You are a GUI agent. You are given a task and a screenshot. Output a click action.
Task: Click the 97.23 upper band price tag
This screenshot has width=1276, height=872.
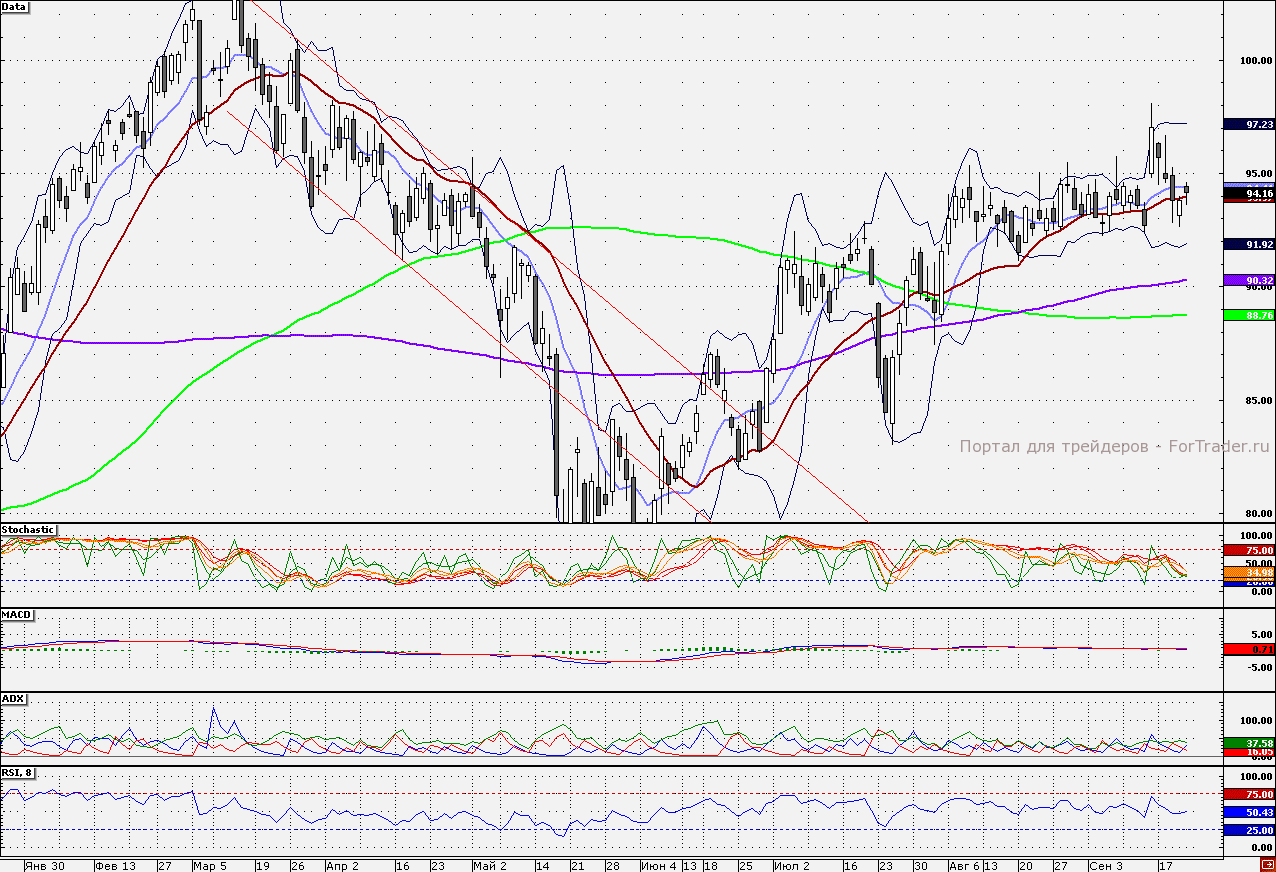[x=1248, y=124]
